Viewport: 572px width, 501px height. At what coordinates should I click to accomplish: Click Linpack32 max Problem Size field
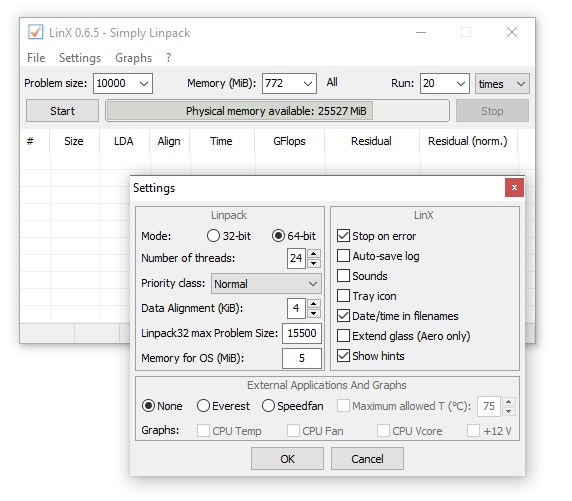pyautogui.click(x=302, y=333)
